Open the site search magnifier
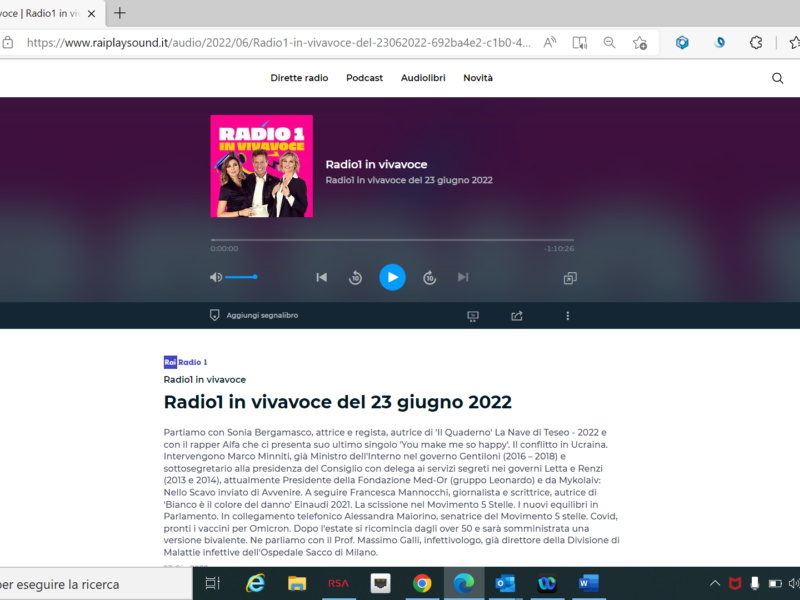The image size is (800, 600). point(778,78)
